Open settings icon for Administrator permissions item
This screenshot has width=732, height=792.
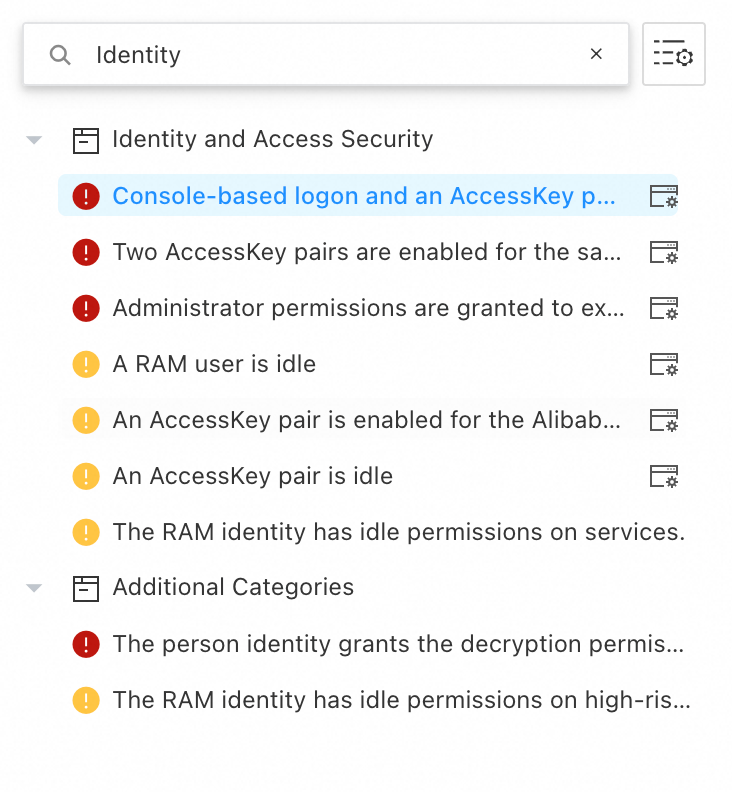pyautogui.click(x=664, y=308)
